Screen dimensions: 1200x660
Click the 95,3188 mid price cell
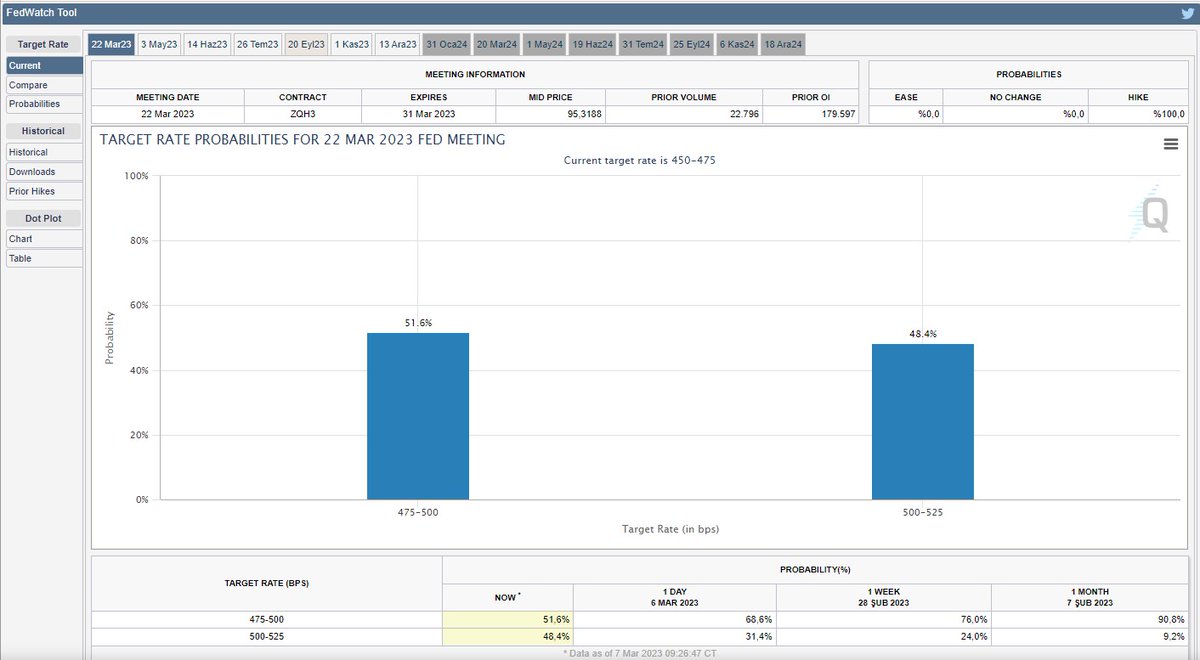(x=550, y=114)
